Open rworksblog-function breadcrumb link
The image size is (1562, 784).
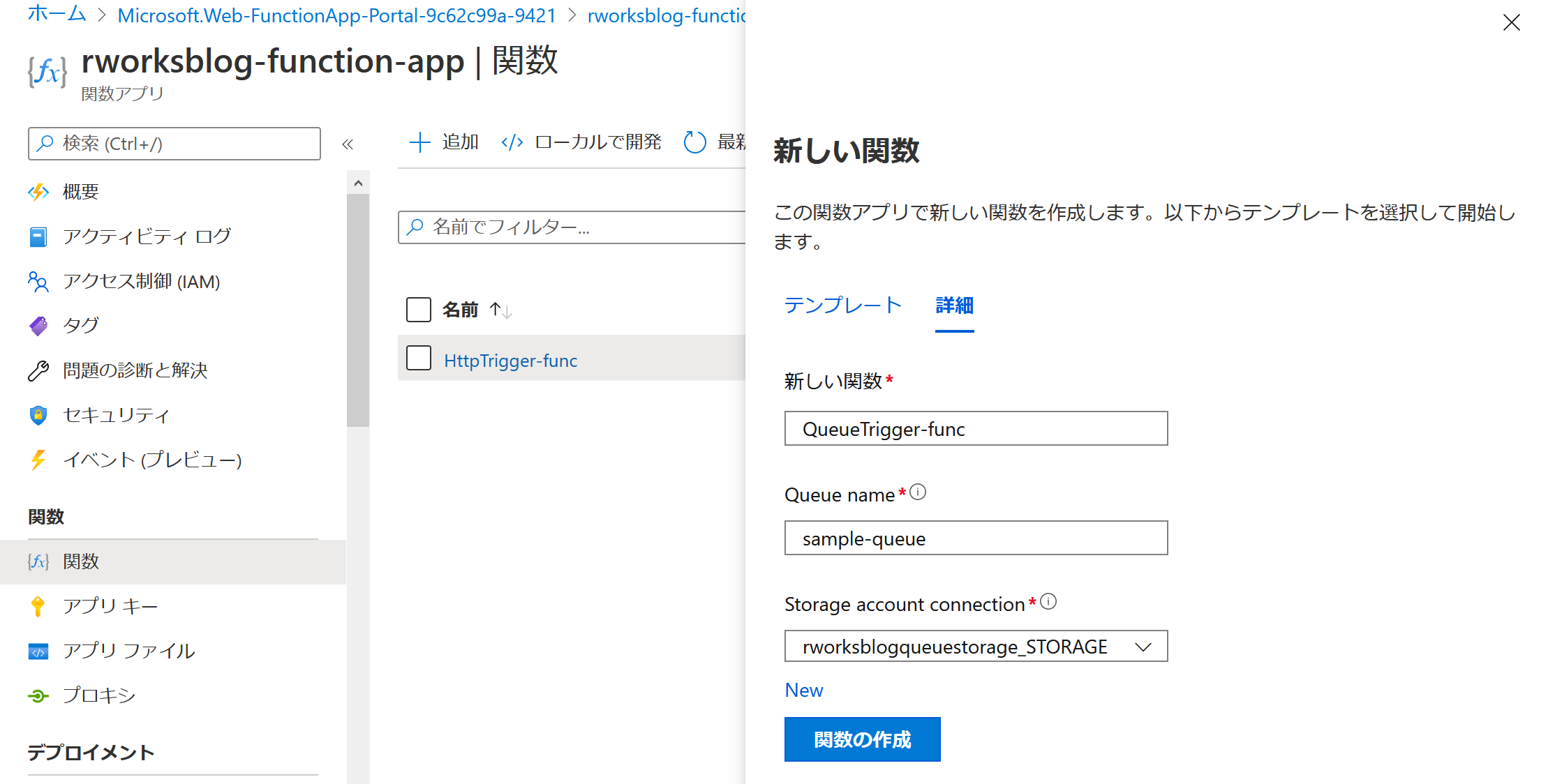point(667,15)
